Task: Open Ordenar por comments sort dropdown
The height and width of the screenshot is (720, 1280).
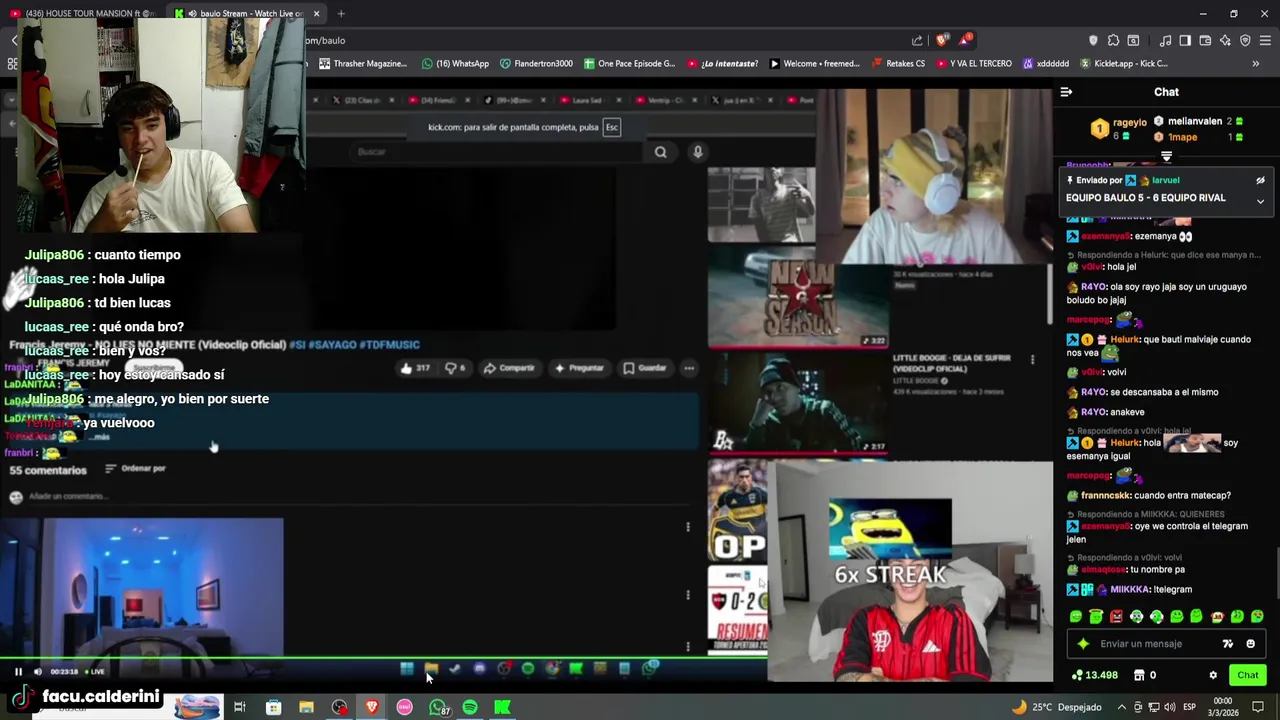Action: 135,468
